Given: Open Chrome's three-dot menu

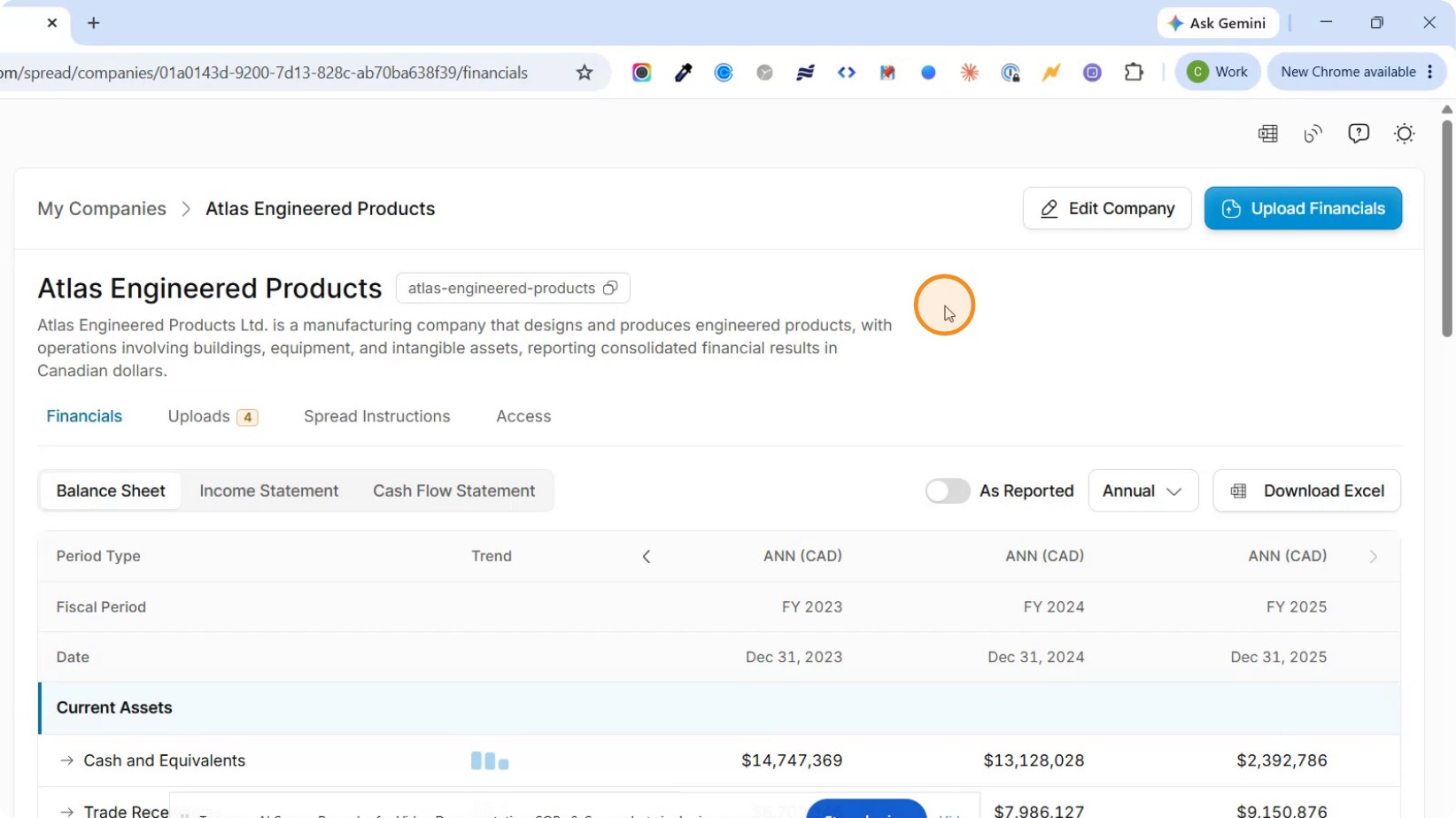Looking at the screenshot, I should [1430, 72].
